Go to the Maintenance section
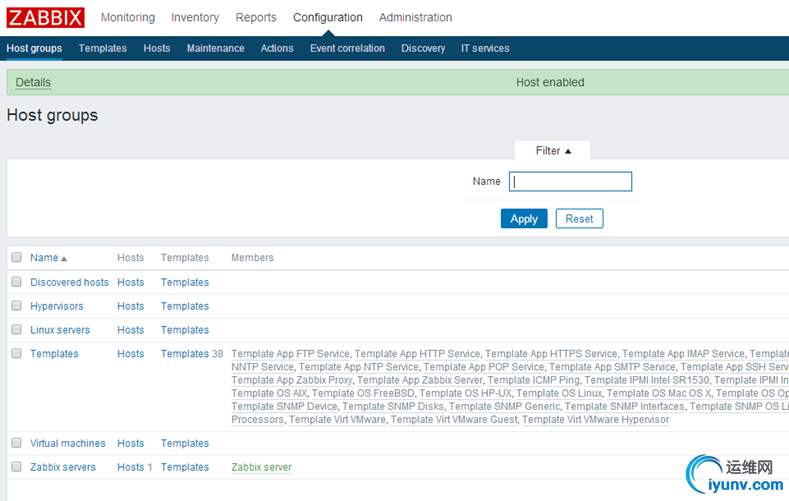This screenshot has width=789, height=501. pos(215,48)
